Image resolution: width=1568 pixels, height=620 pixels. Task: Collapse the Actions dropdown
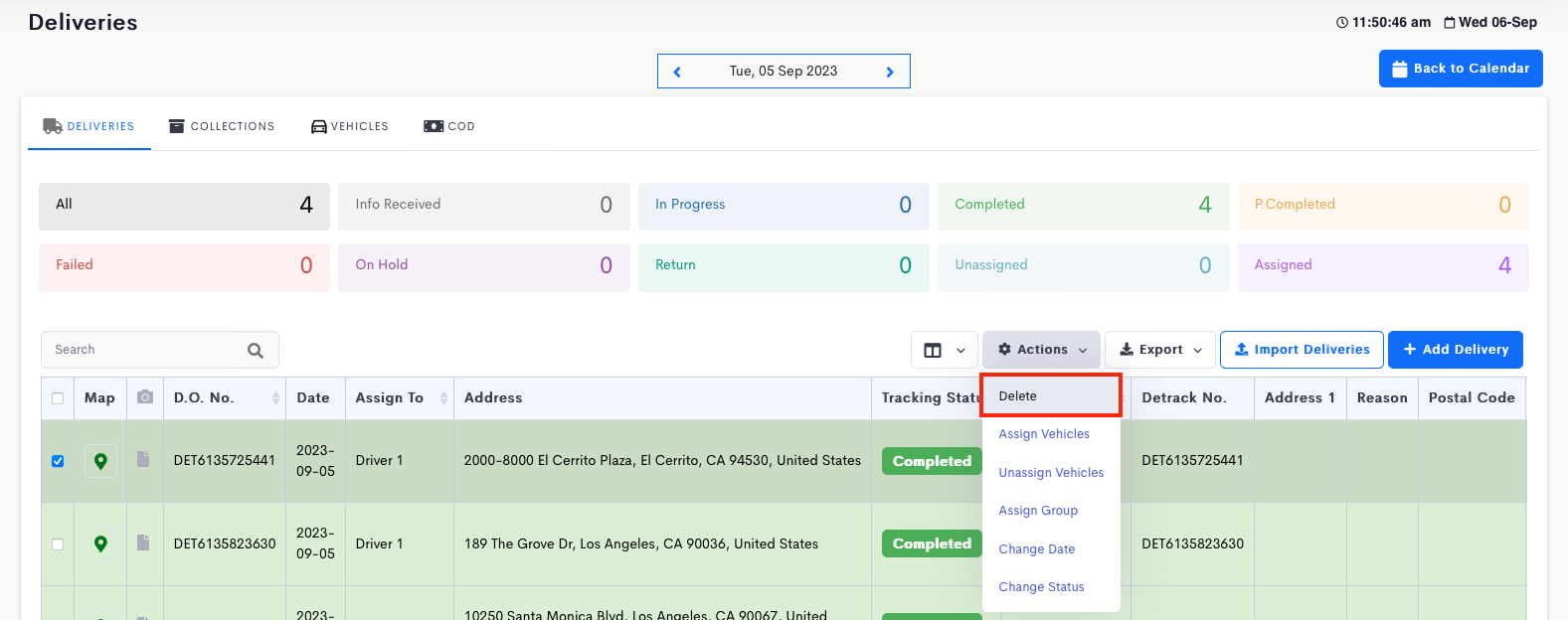(1042, 350)
